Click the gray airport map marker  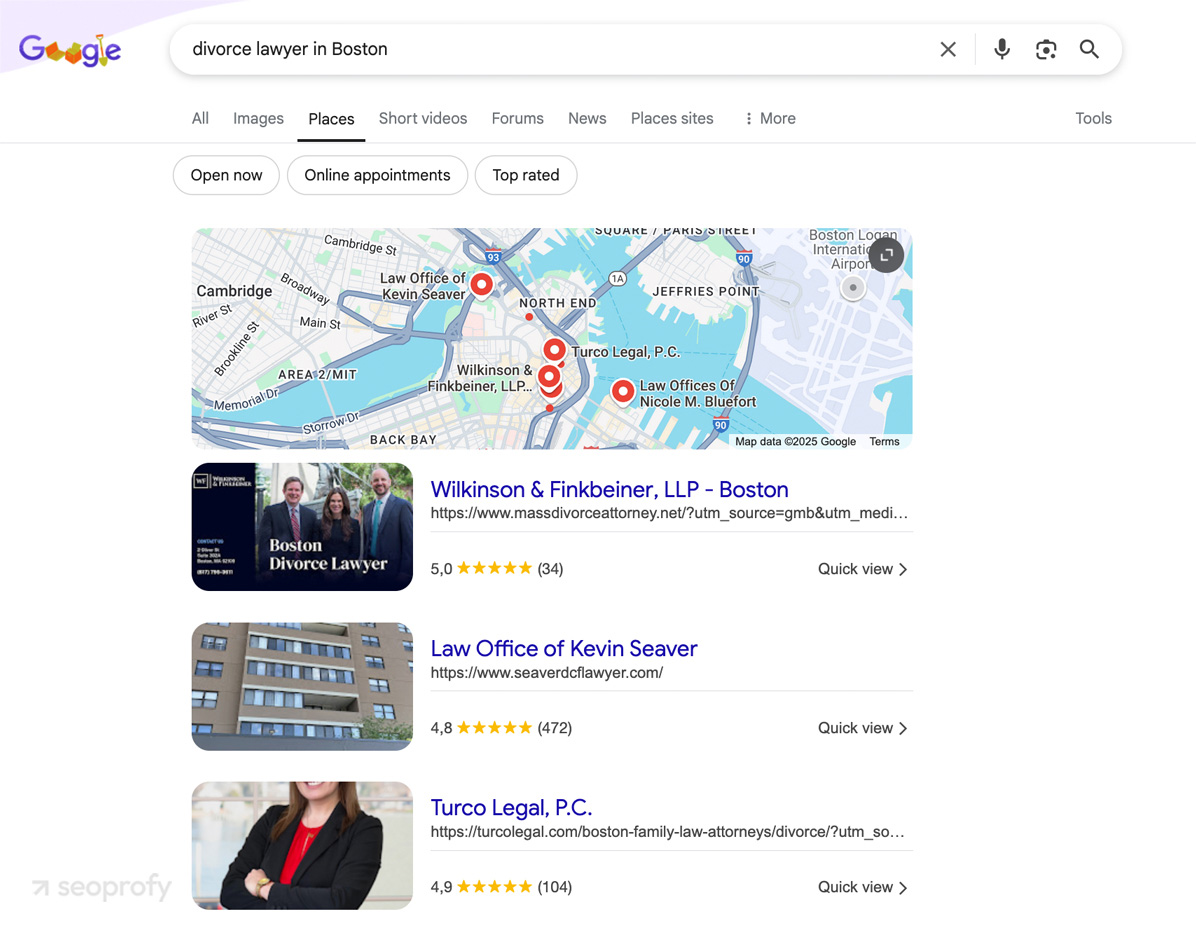point(853,287)
